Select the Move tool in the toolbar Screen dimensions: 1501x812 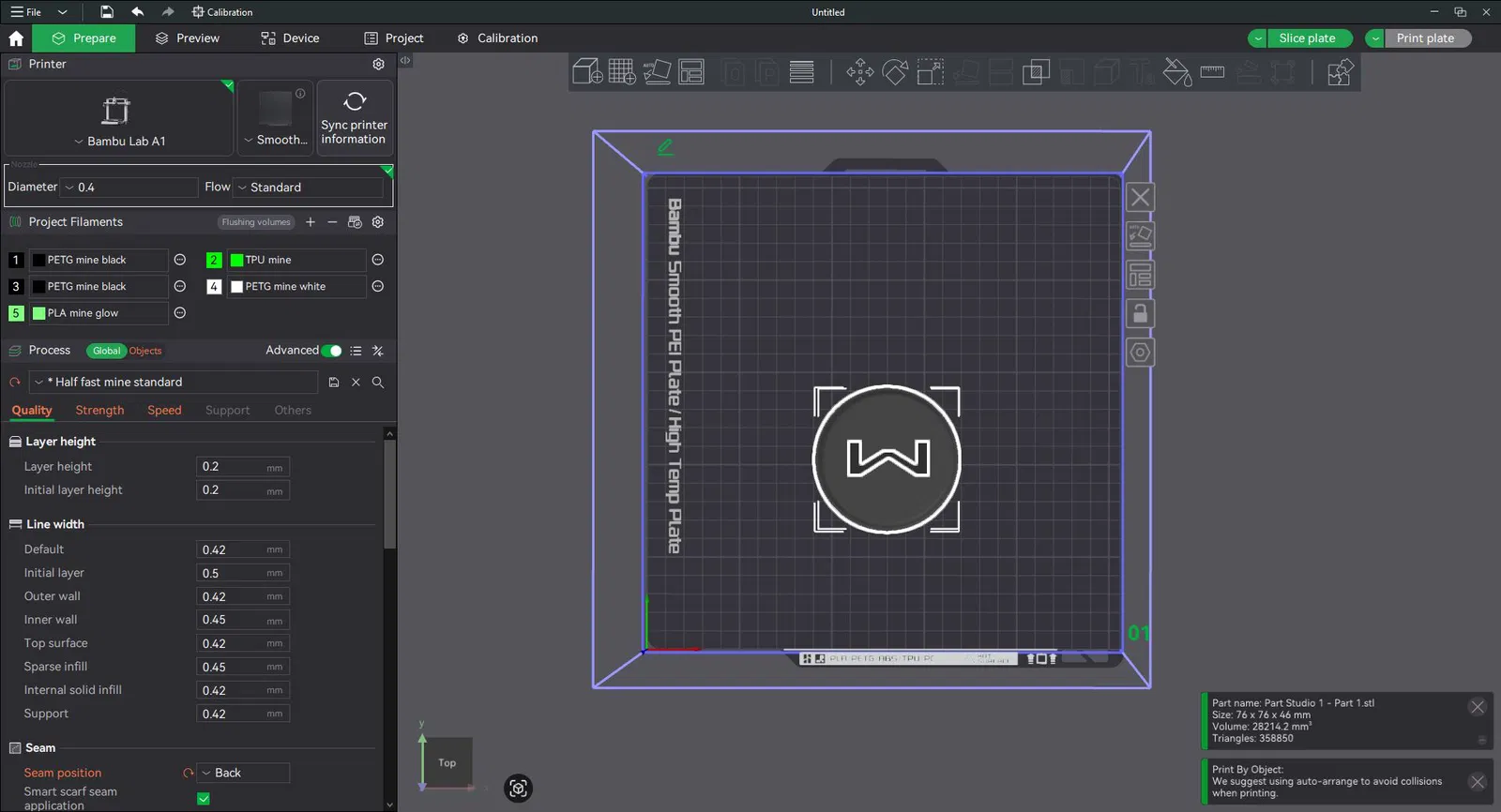point(859,72)
